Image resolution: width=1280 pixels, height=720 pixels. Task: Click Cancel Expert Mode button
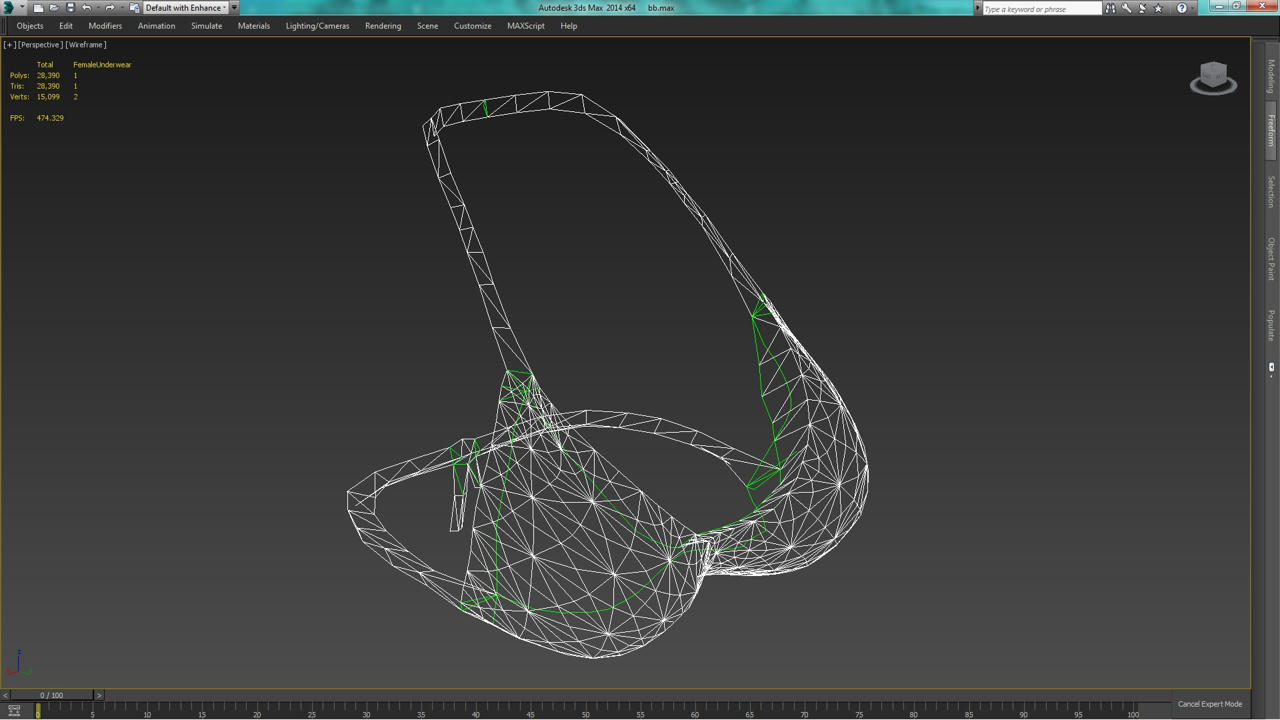point(1210,704)
